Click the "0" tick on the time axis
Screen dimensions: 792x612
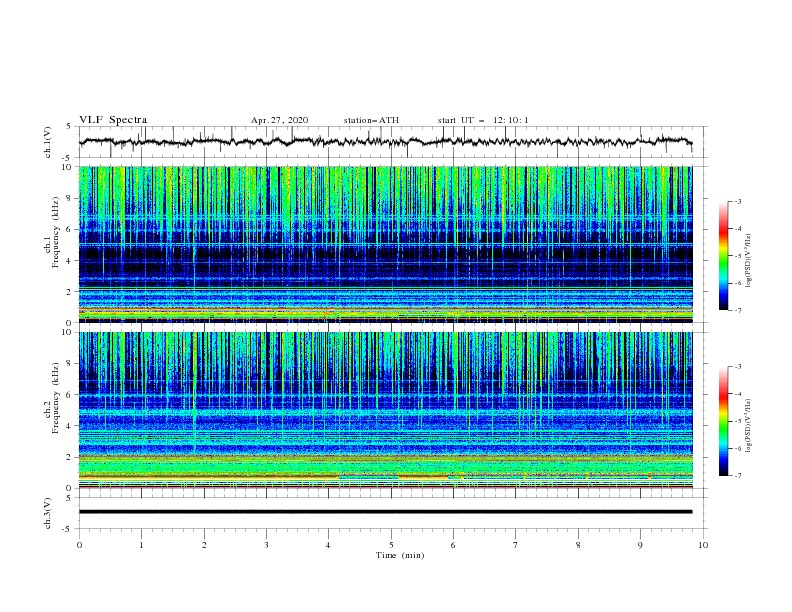point(79,545)
